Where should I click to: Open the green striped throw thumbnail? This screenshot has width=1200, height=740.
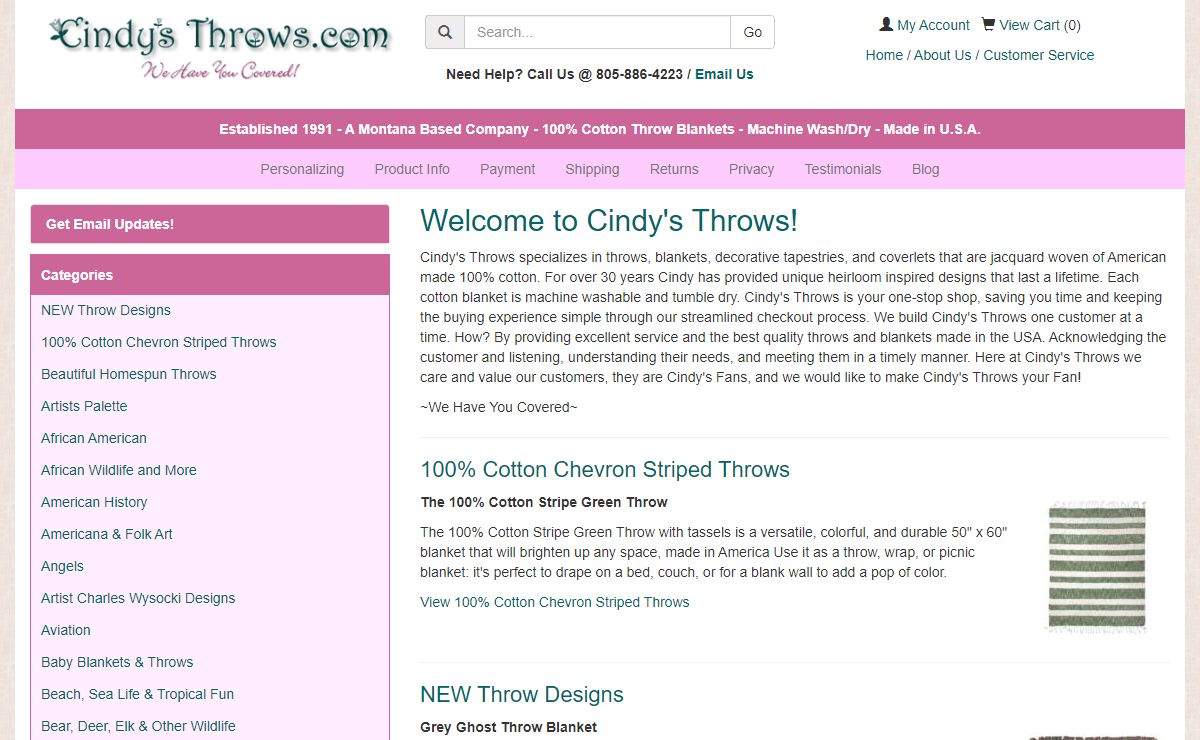[1097, 567]
